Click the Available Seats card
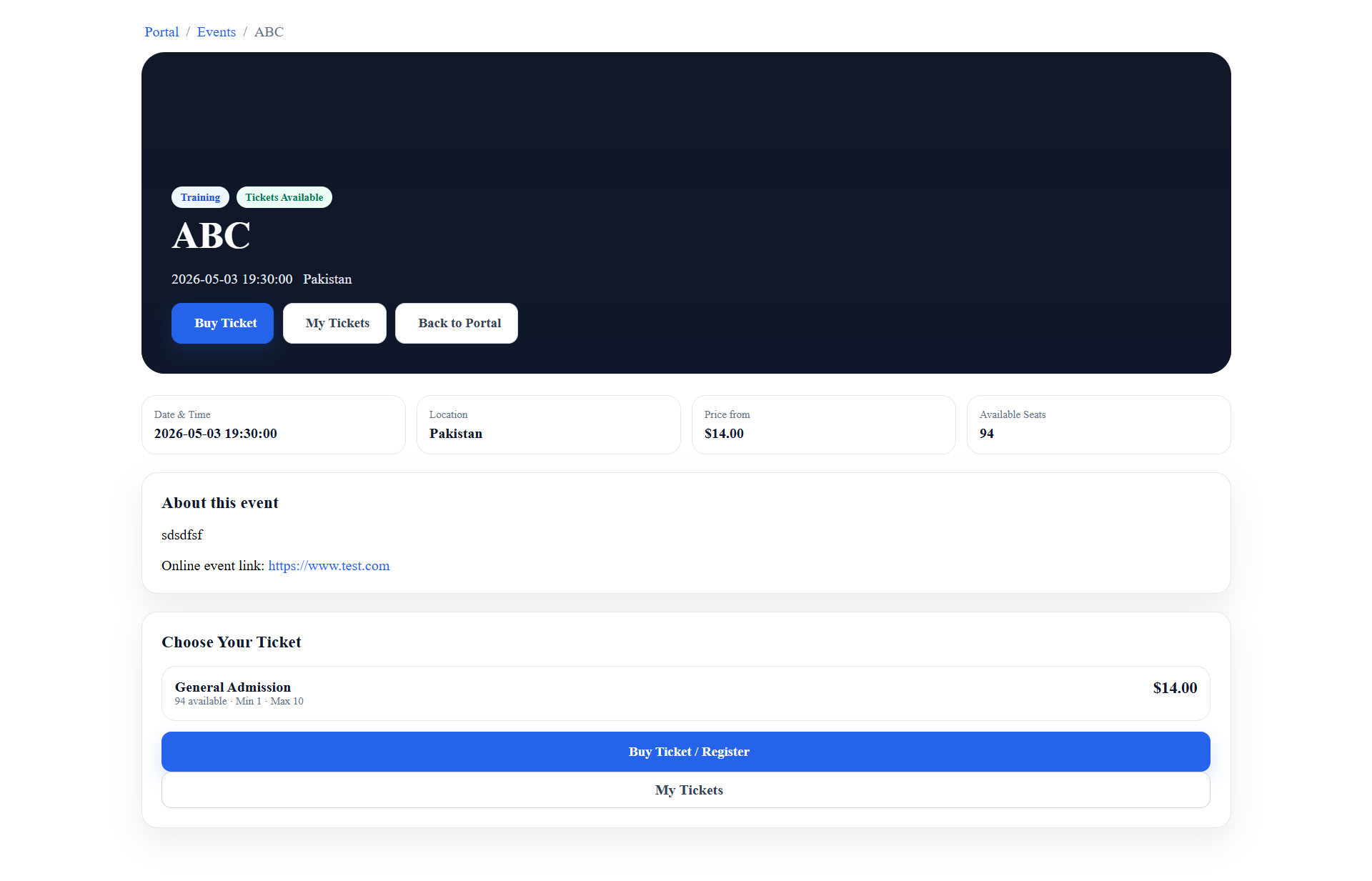 point(1098,424)
